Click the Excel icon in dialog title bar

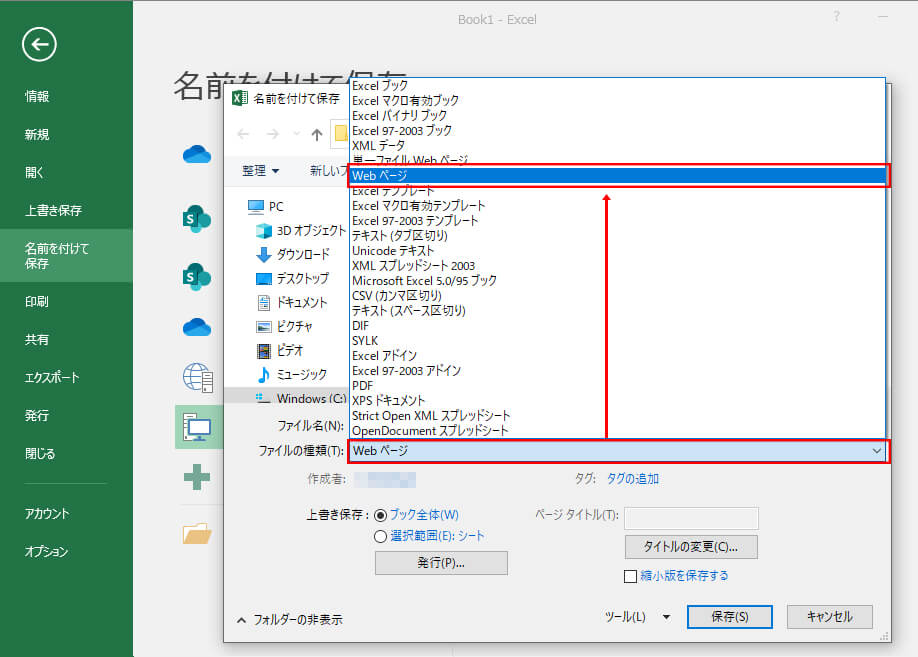(239, 98)
